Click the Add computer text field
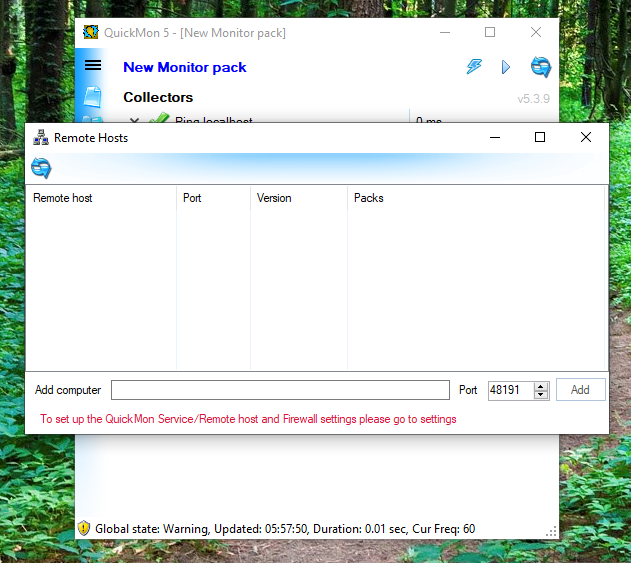This screenshot has width=631, height=563. (x=280, y=390)
